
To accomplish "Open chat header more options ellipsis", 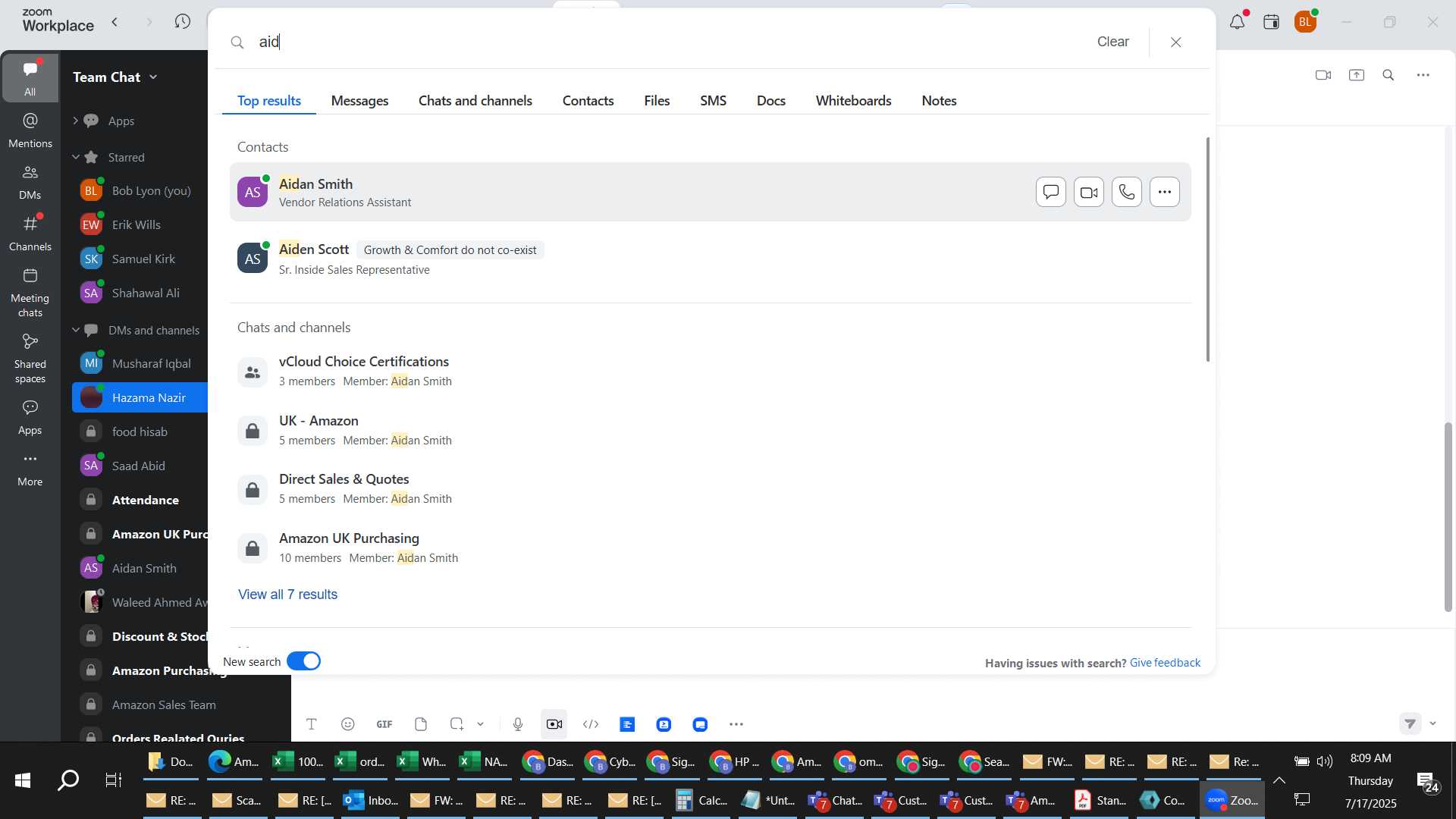I will click(x=1423, y=75).
